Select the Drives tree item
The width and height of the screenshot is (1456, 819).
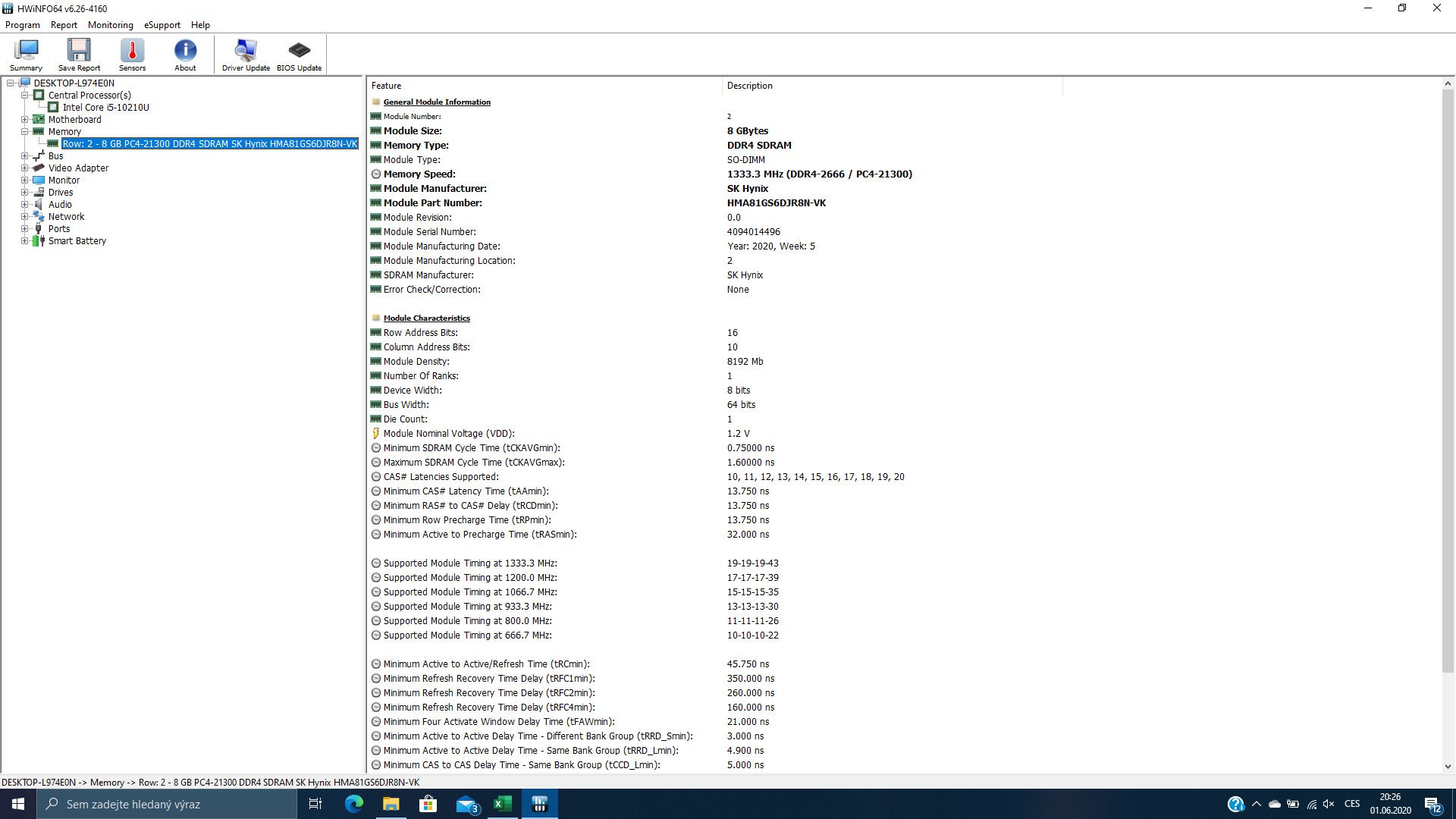point(61,193)
